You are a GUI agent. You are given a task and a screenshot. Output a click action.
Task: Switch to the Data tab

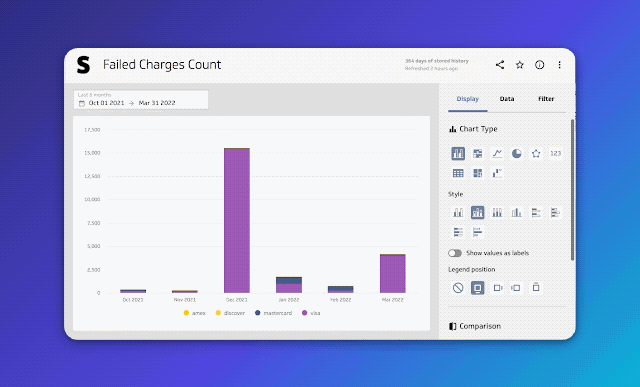[507, 99]
